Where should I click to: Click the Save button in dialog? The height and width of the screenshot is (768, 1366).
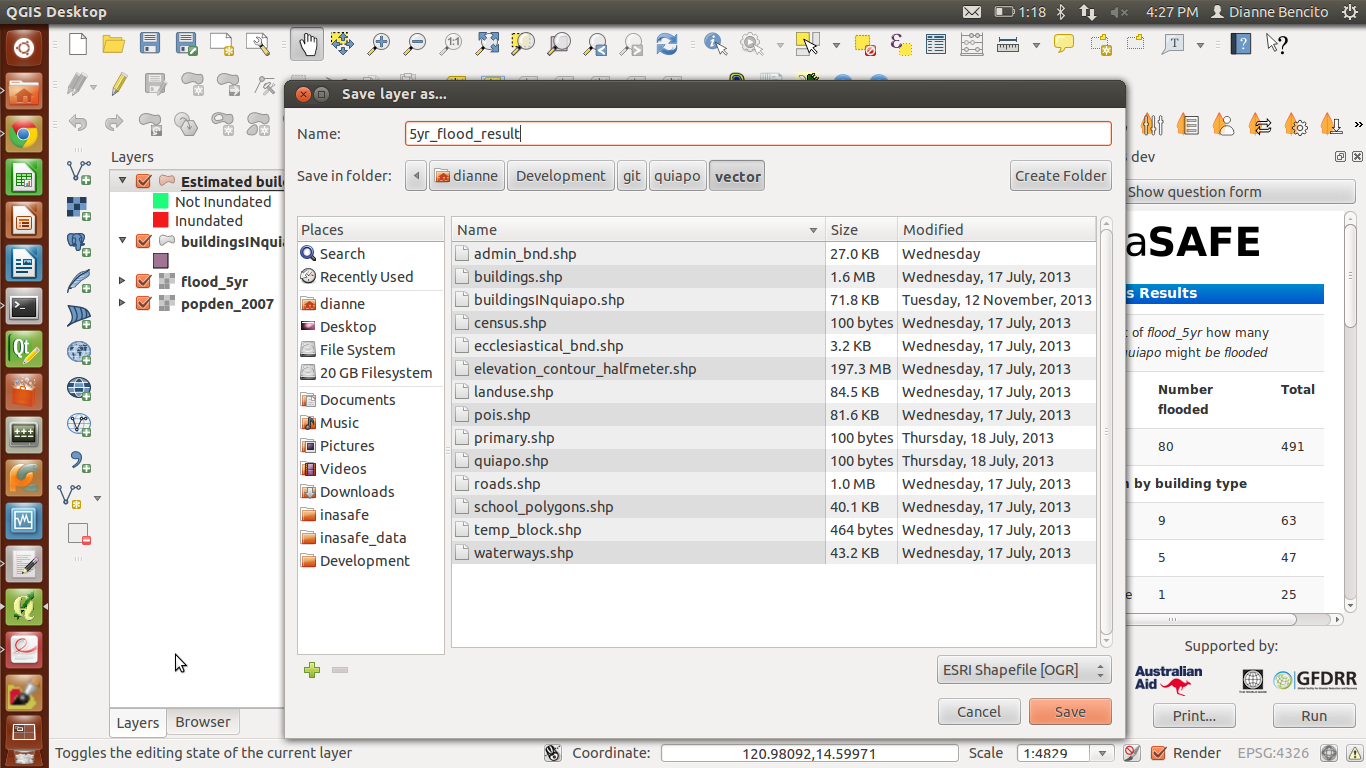[x=1070, y=712]
